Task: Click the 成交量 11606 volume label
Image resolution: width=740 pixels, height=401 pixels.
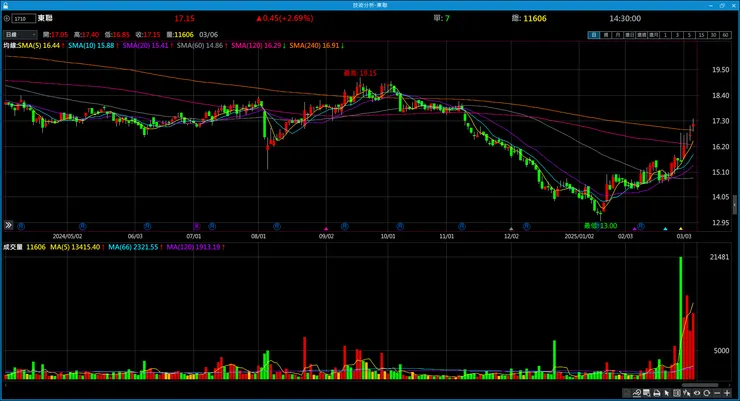Action: tap(25, 247)
